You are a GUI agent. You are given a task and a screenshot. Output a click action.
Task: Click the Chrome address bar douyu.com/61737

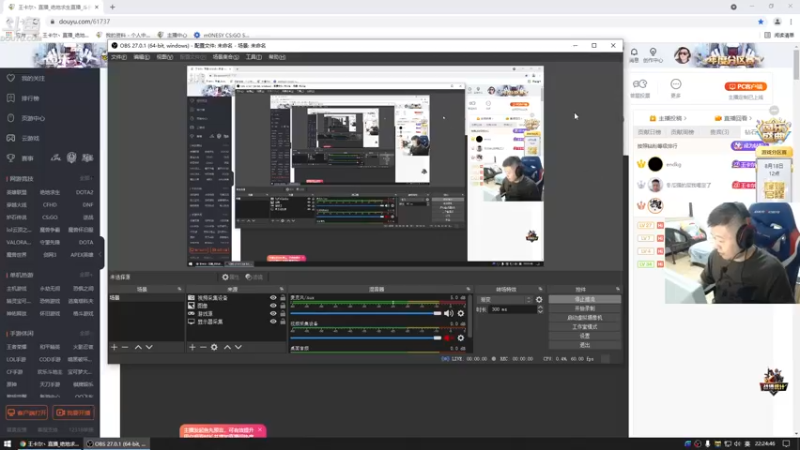[84, 21]
